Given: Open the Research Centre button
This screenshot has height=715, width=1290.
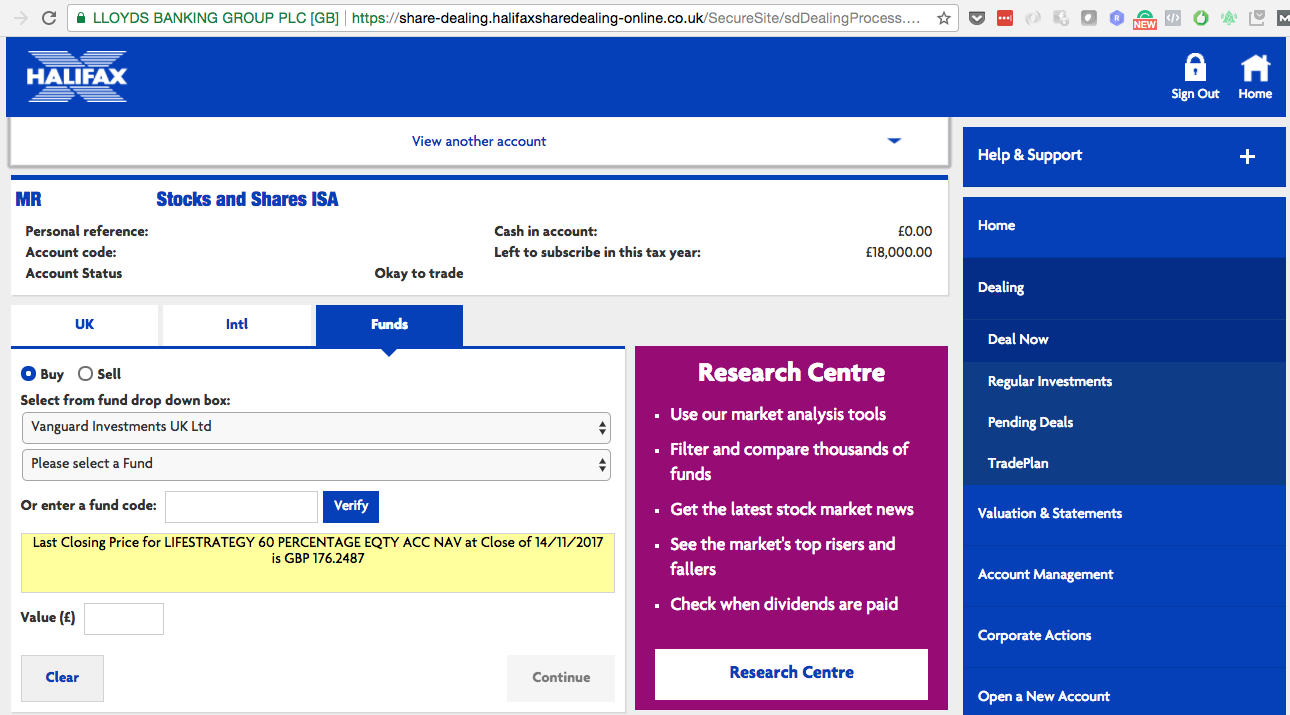Looking at the screenshot, I should 791,673.
